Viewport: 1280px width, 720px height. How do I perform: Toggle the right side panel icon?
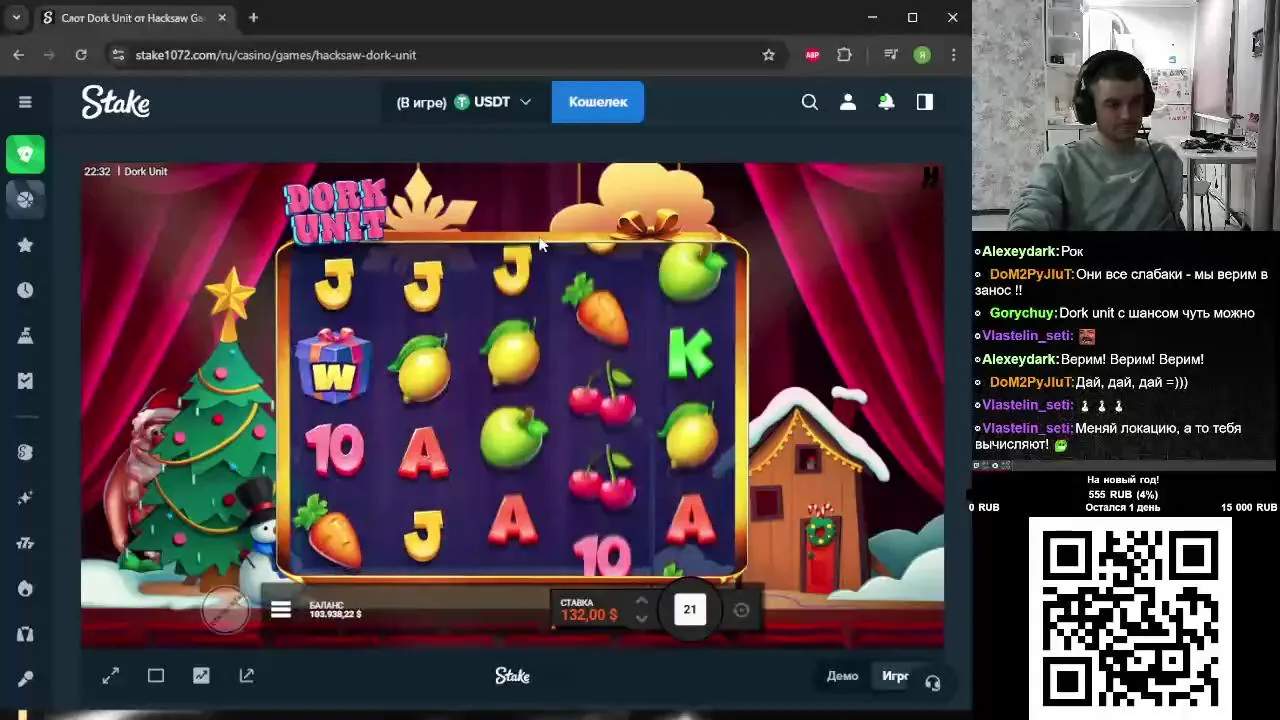tap(925, 102)
